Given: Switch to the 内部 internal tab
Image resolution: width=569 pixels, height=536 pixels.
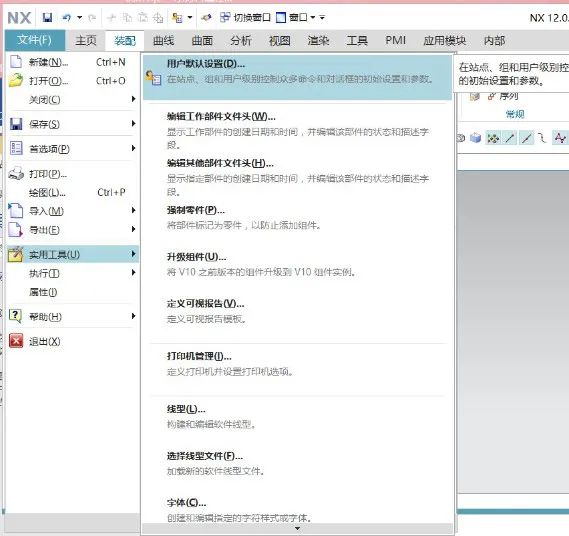Looking at the screenshot, I should (494, 40).
